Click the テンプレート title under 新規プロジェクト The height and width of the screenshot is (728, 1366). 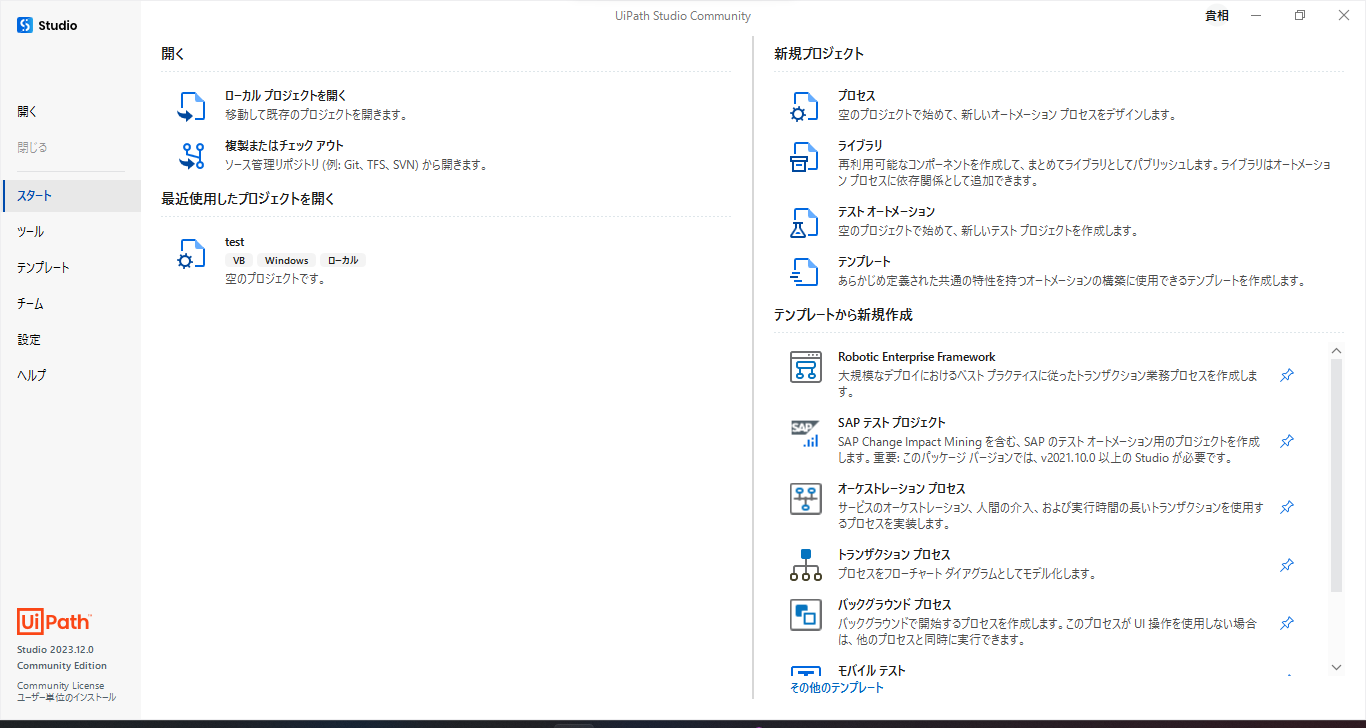click(864, 262)
